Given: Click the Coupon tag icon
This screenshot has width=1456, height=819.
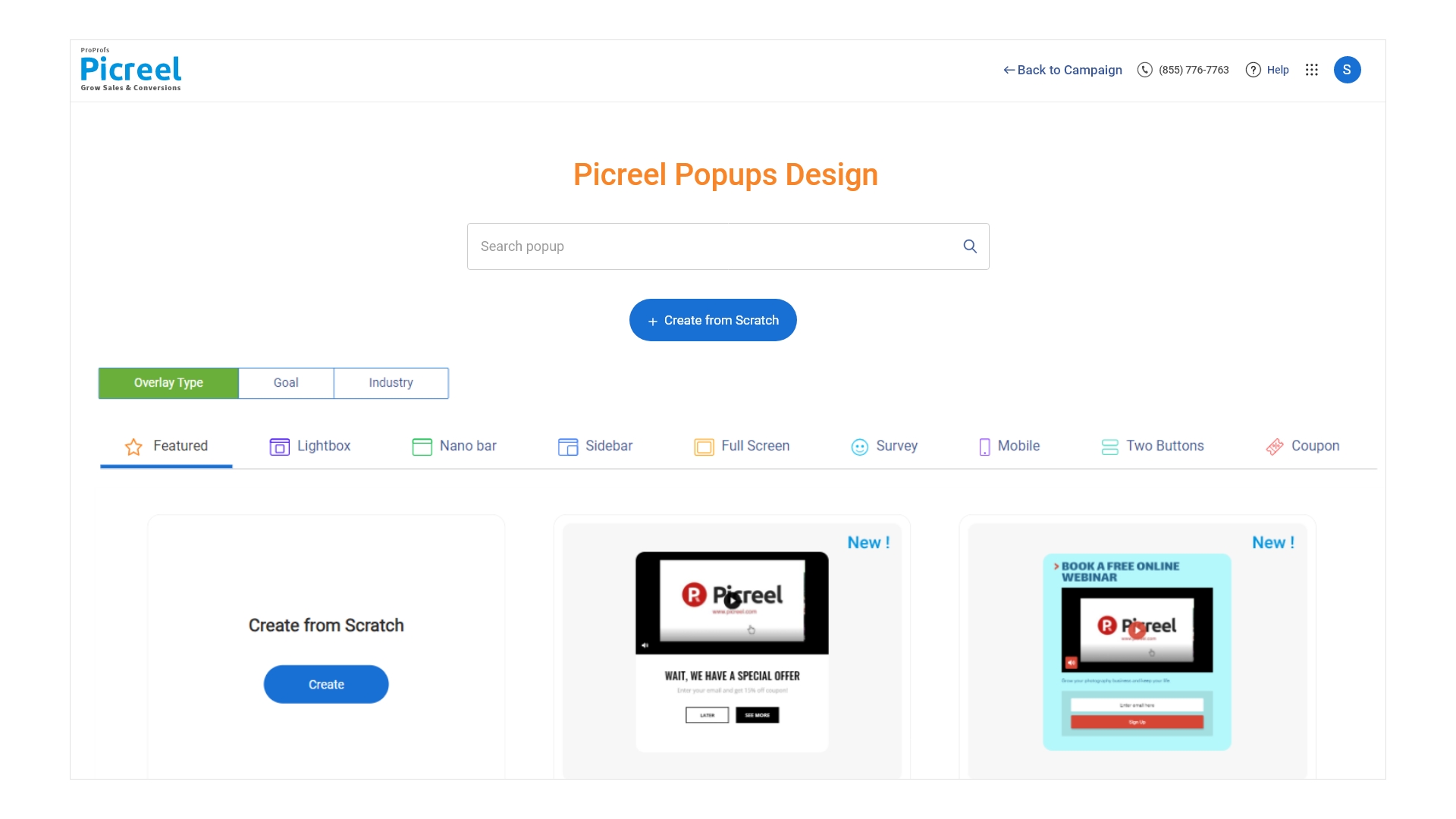Looking at the screenshot, I should point(1275,446).
